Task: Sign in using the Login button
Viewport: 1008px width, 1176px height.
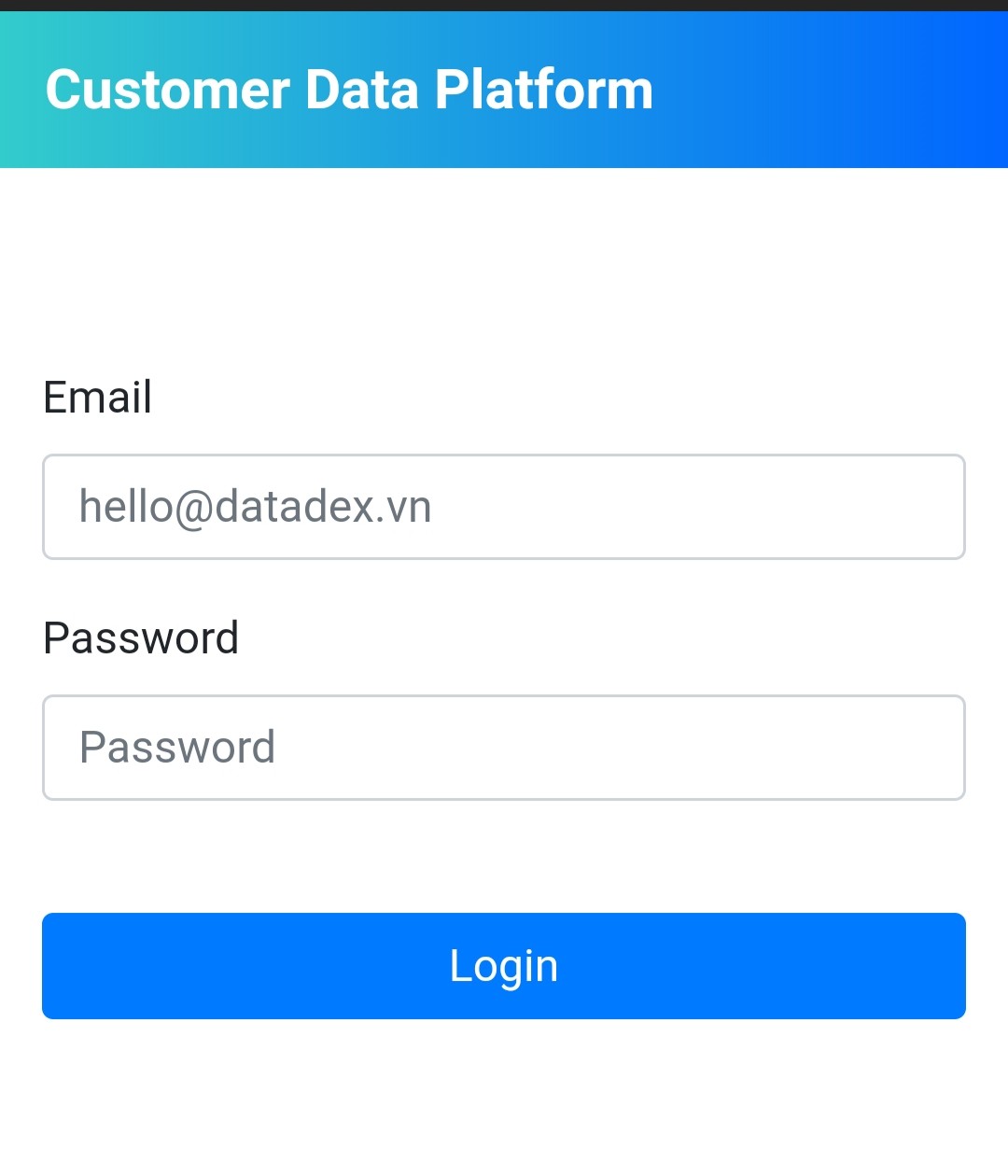Action: (x=504, y=966)
